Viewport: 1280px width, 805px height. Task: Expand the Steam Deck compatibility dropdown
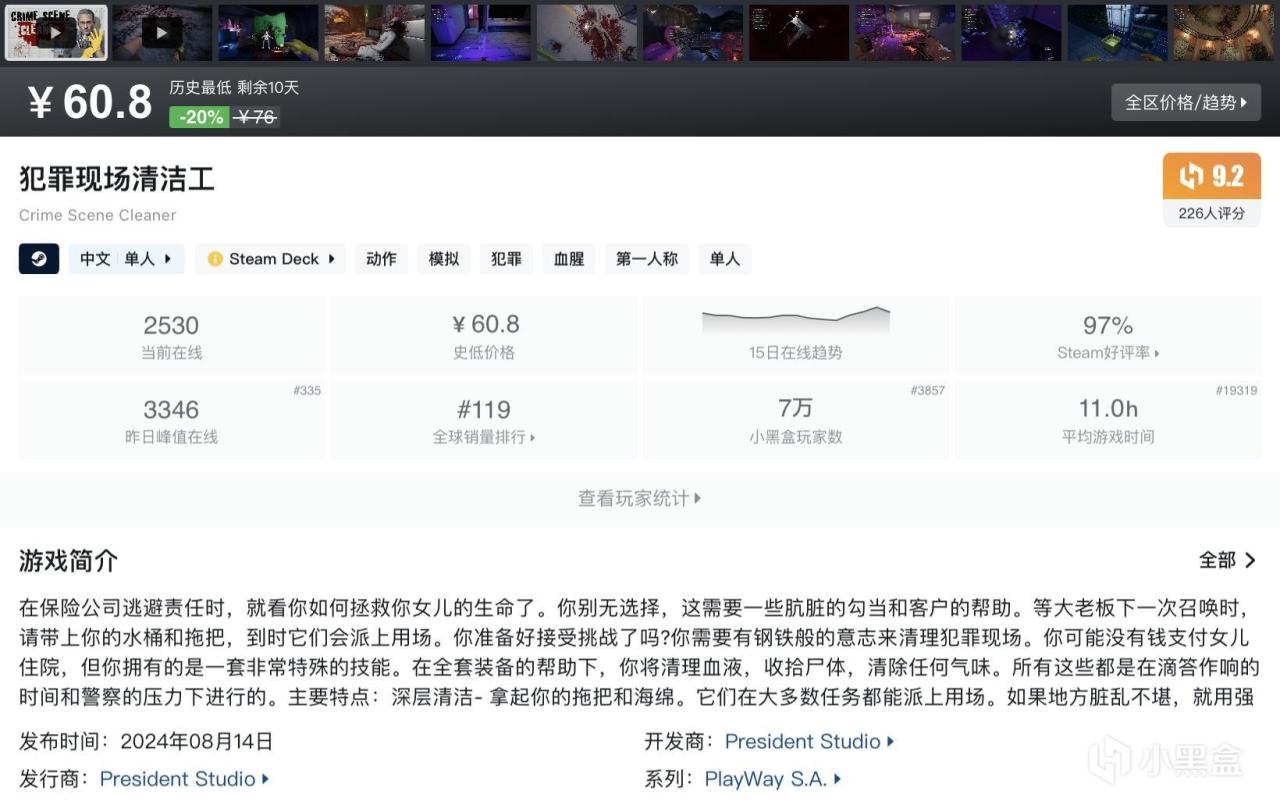click(270, 259)
